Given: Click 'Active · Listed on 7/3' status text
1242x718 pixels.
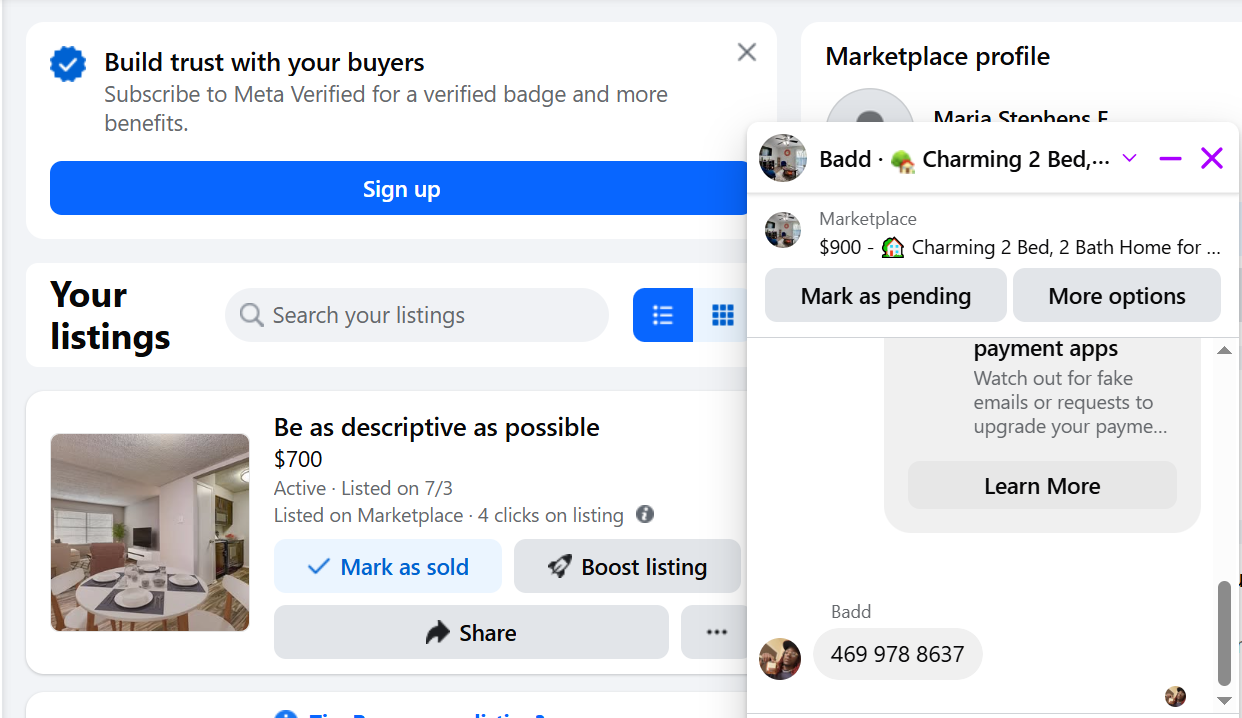Looking at the screenshot, I should pyautogui.click(x=363, y=488).
